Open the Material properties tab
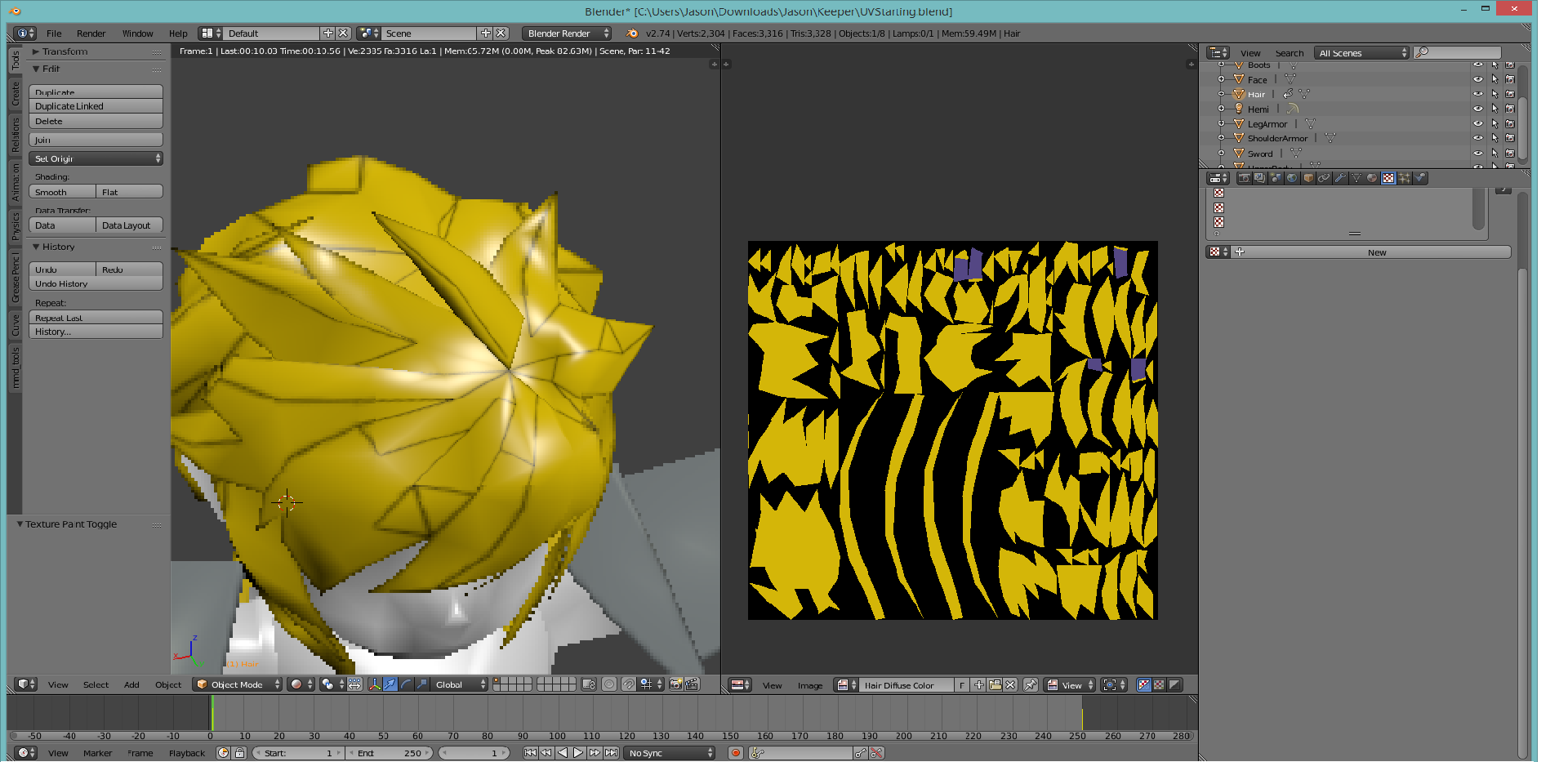Screen dimensions: 1568x762 click(1372, 178)
